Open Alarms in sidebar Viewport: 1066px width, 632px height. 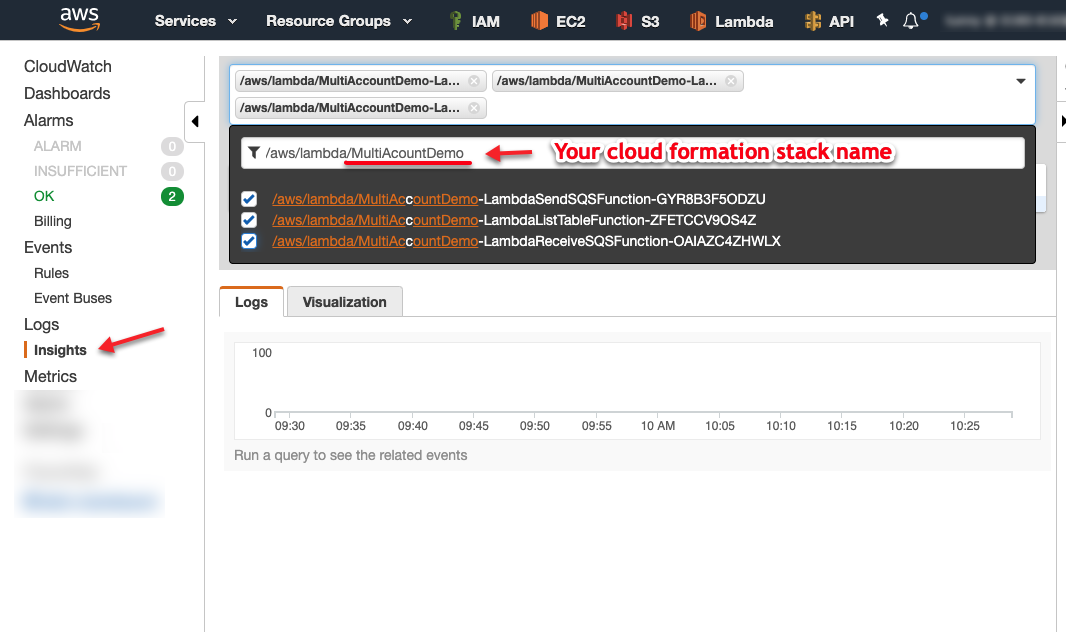click(x=48, y=121)
